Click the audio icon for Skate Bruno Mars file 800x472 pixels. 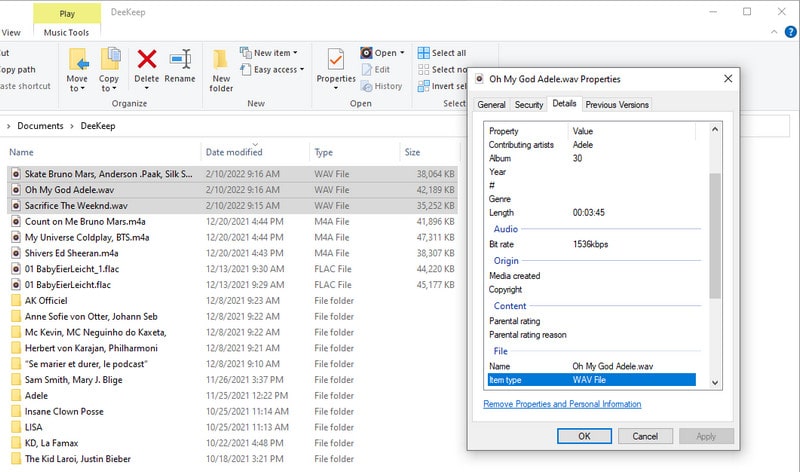click(x=16, y=174)
